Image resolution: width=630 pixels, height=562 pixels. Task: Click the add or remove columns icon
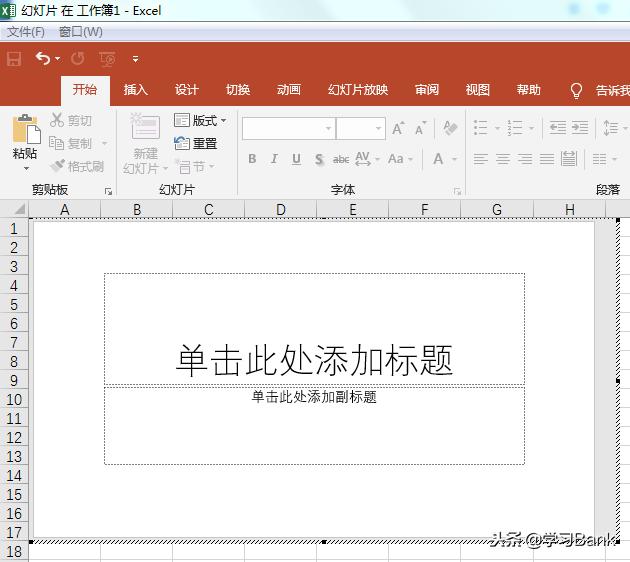click(599, 159)
